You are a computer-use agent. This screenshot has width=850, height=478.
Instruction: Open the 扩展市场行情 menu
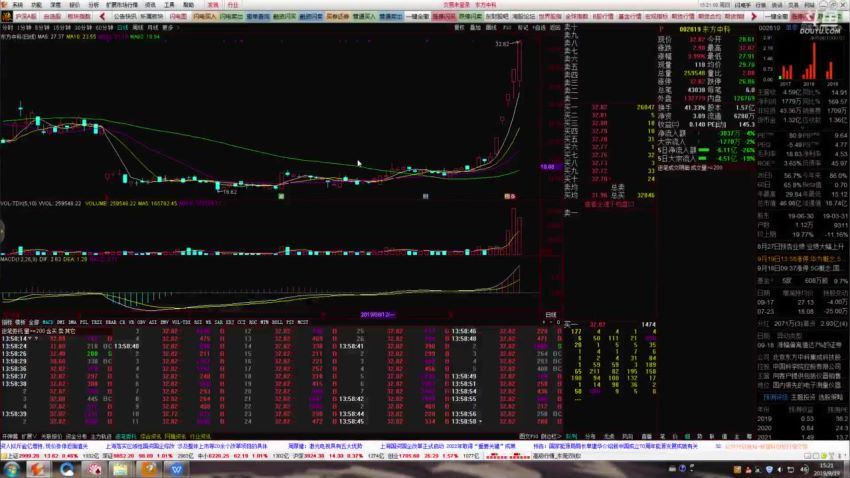121,4
